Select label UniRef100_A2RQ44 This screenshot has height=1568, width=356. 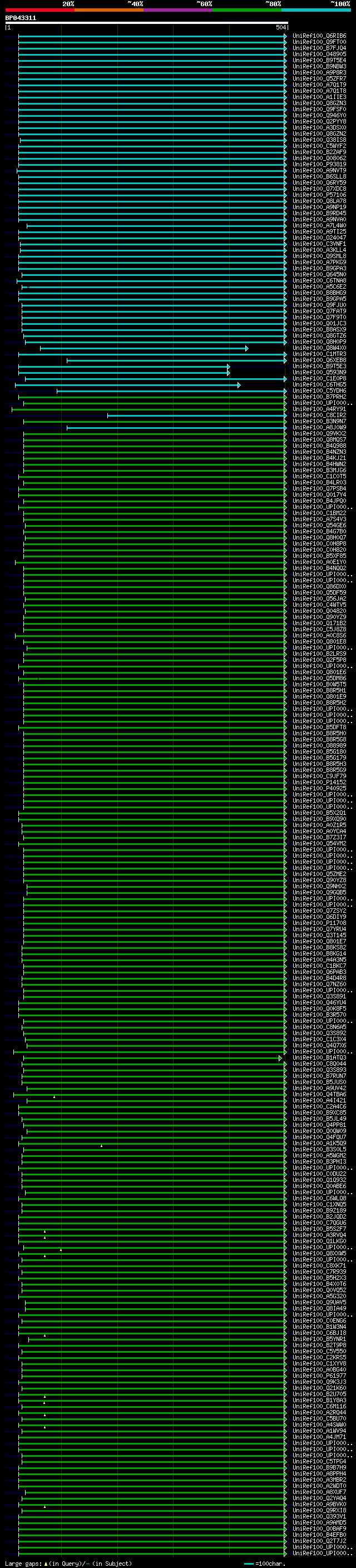[x=319, y=1412]
